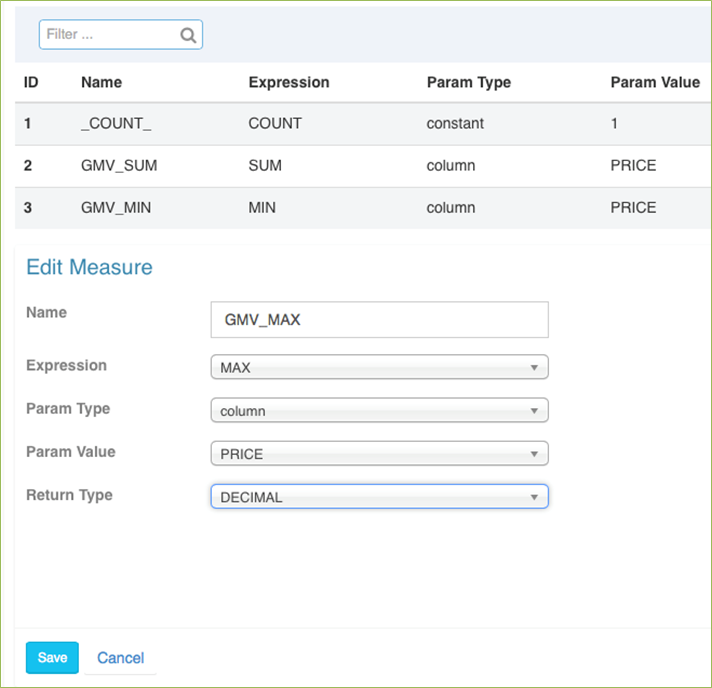The height and width of the screenshot is (688, 712).
Task: Click the constant param type cell
Action: (455, 124)
